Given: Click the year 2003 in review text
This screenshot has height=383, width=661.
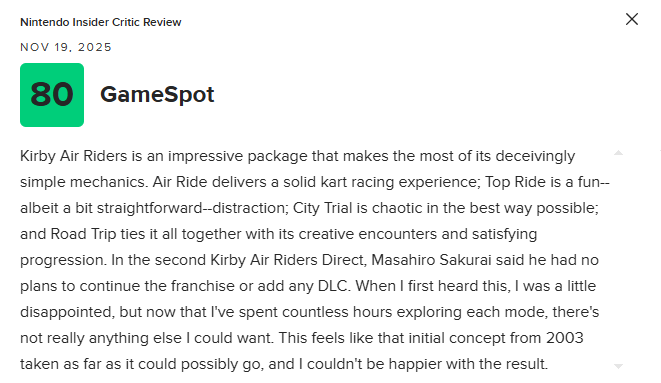Looking at the screenshot, I should coord(564,338).
